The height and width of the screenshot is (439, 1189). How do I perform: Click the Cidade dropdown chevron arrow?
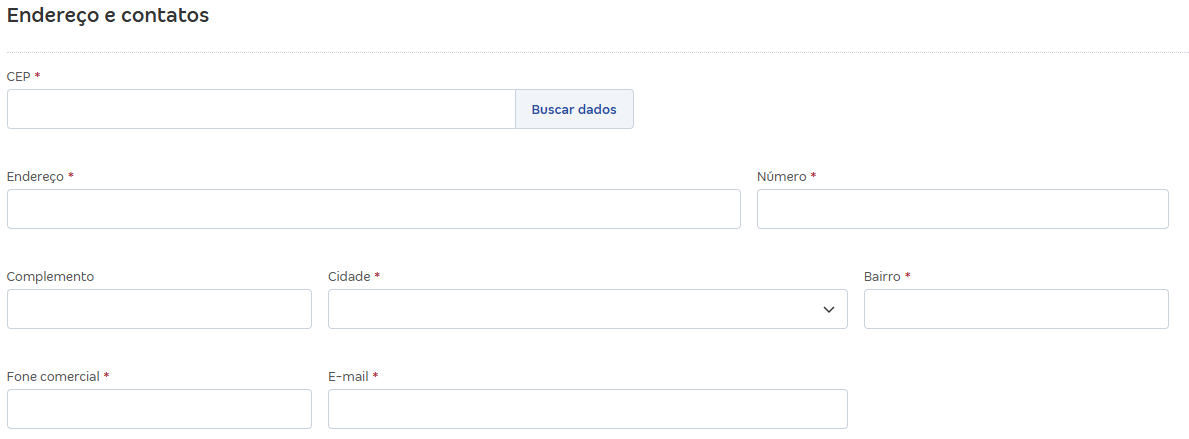pos(828,310)
